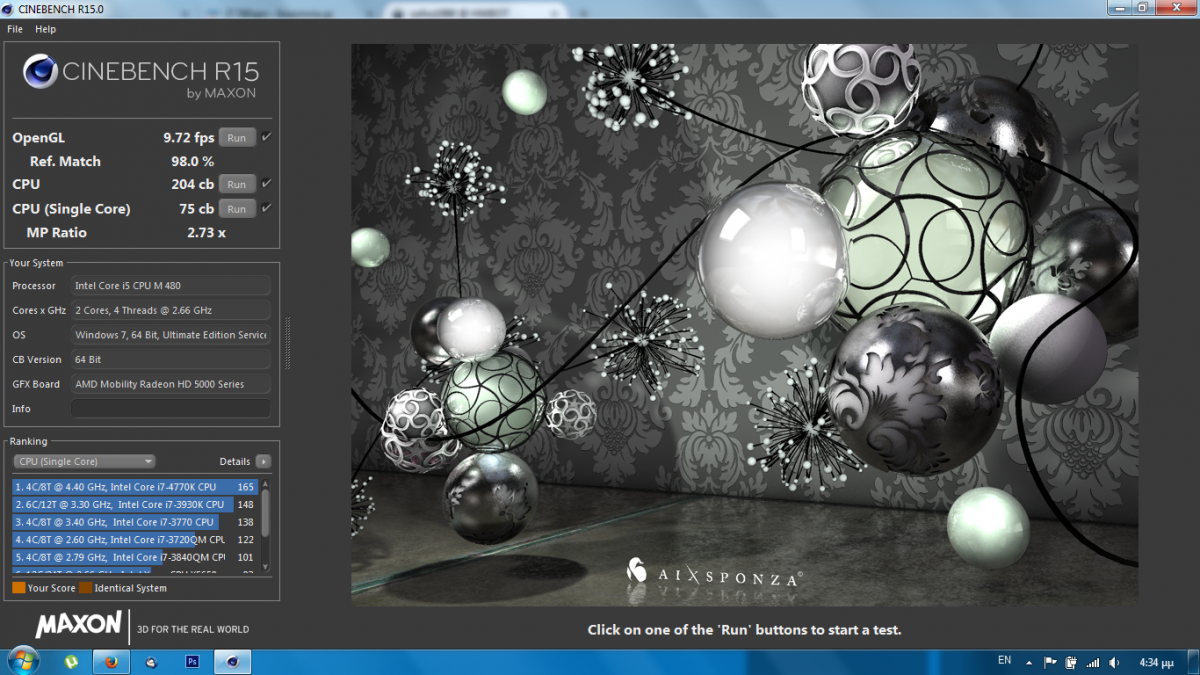Open the Action Center flag icon
Image resolution: width=1200 pixels, height=675 pixels.
pyautogui.click(x=1050, y=661)
